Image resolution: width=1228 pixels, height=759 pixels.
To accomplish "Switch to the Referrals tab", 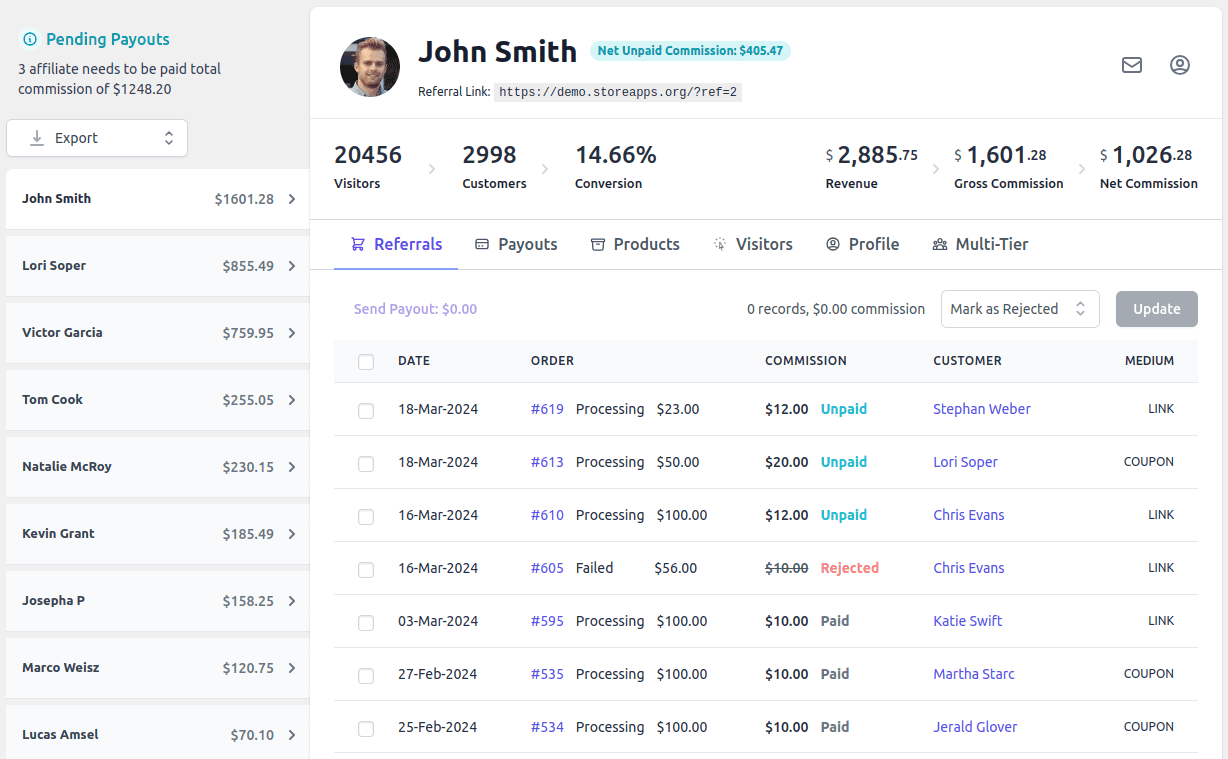I will click(396, 244).
